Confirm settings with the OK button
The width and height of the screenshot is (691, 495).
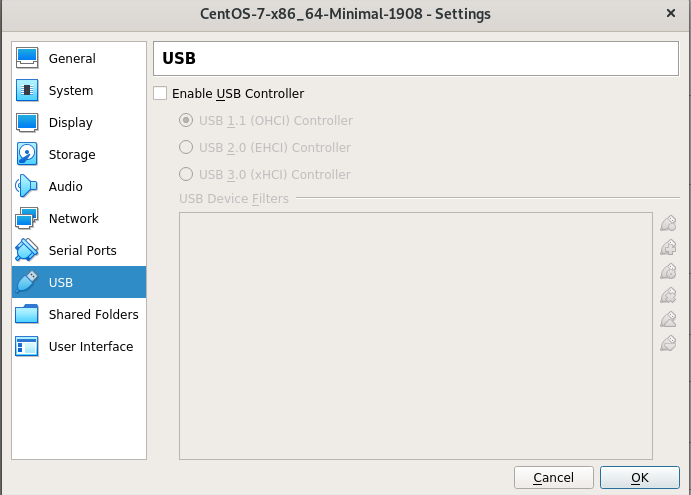click(639, 477)
